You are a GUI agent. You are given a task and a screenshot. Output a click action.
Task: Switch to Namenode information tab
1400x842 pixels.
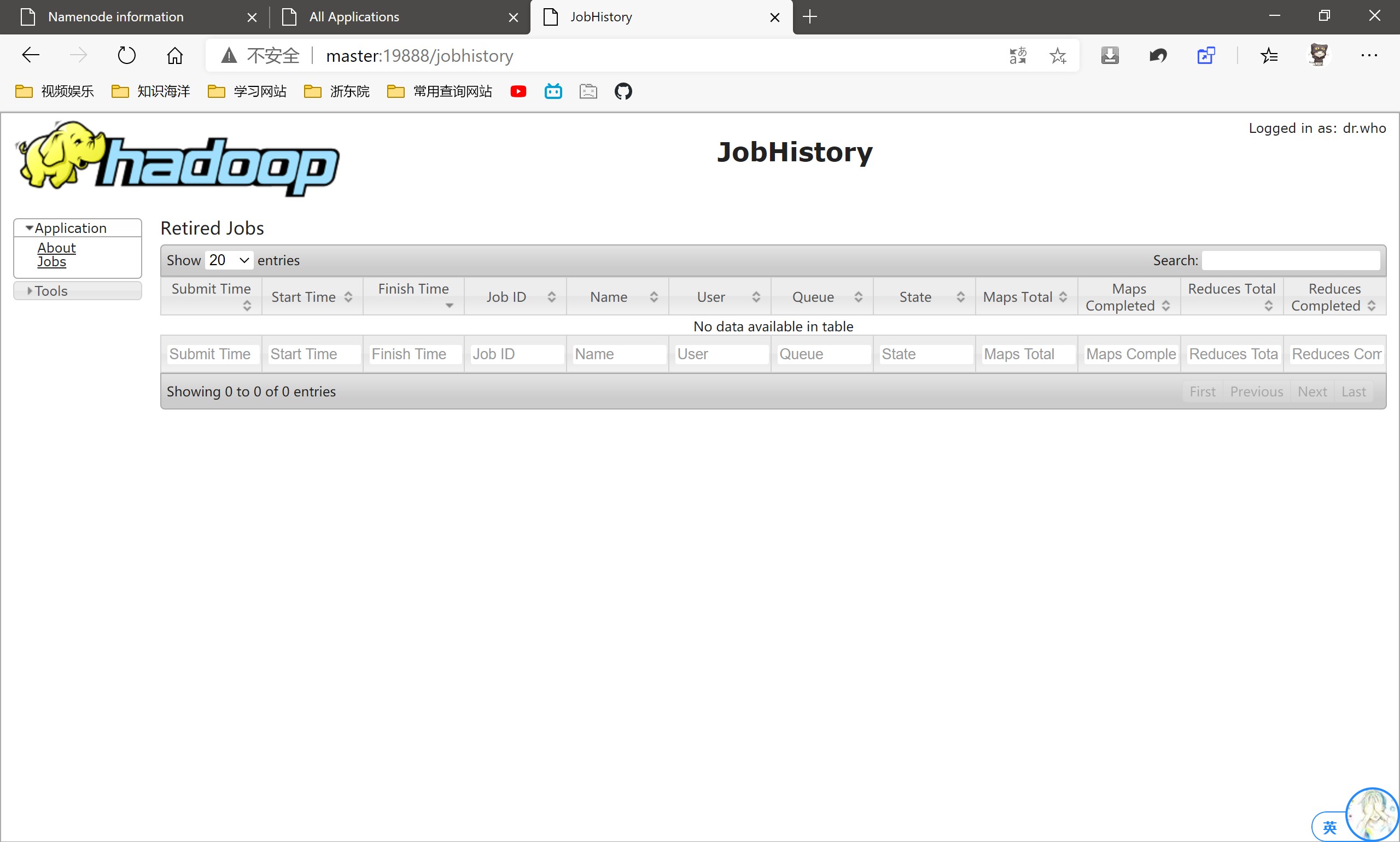tap(116, 17)
